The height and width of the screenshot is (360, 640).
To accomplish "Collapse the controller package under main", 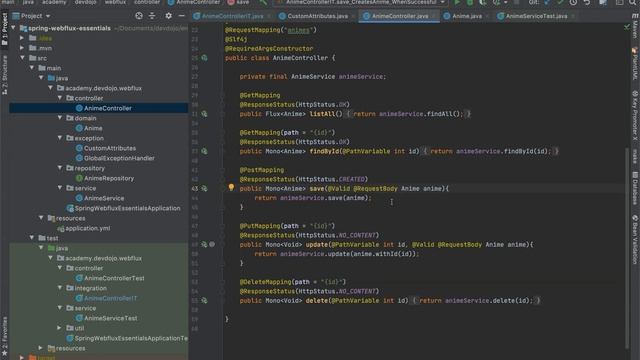I will 60,98.
